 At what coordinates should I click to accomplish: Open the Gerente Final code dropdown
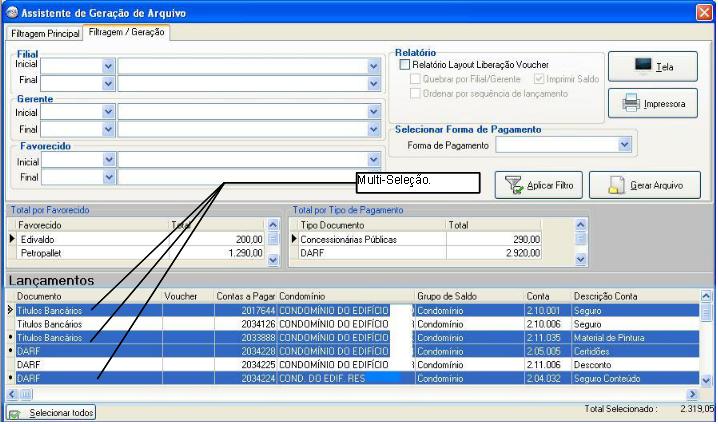109,129
